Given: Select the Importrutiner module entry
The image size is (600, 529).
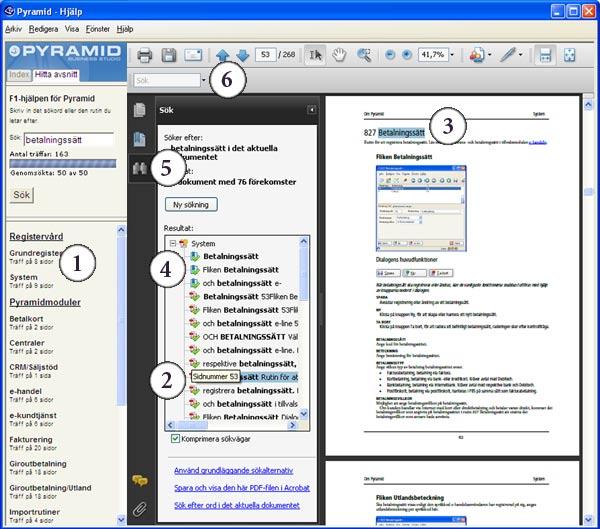Looking at the screenshot, I should point(34,512).
